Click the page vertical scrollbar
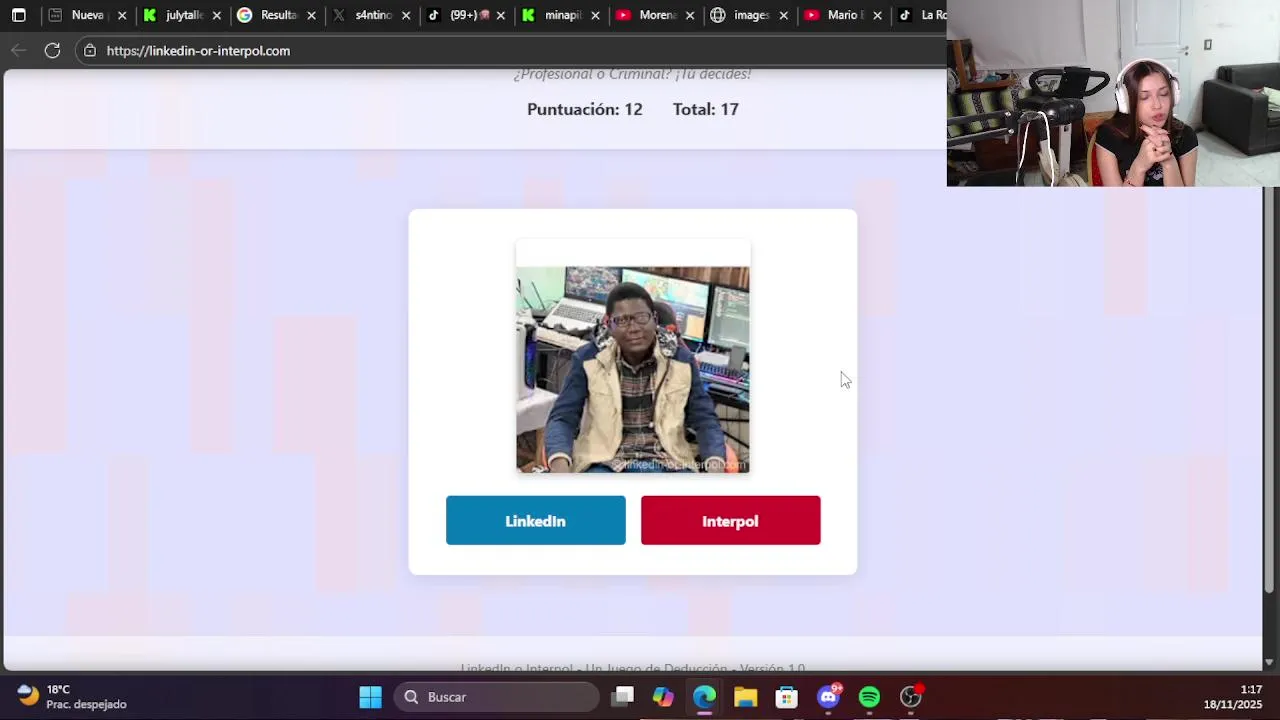Viewport: 1280px width, 720px height. [1270, 390]
